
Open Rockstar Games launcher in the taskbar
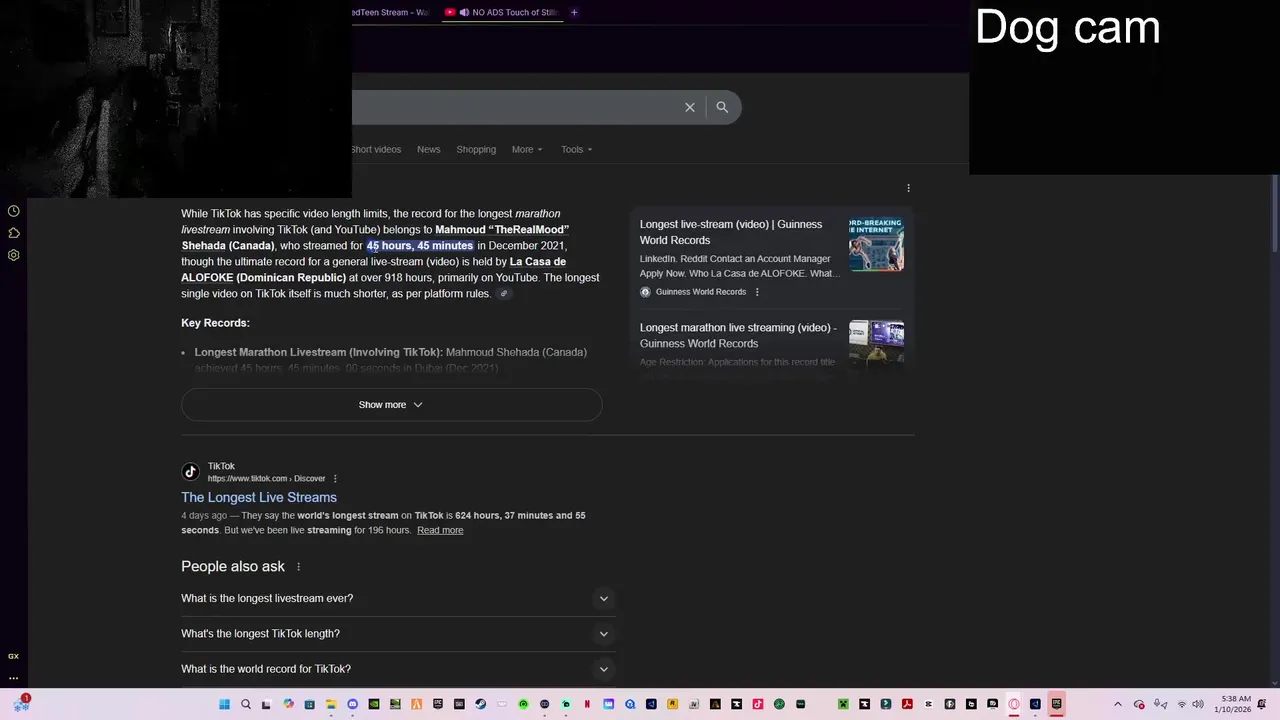click(x=672, y=704)
